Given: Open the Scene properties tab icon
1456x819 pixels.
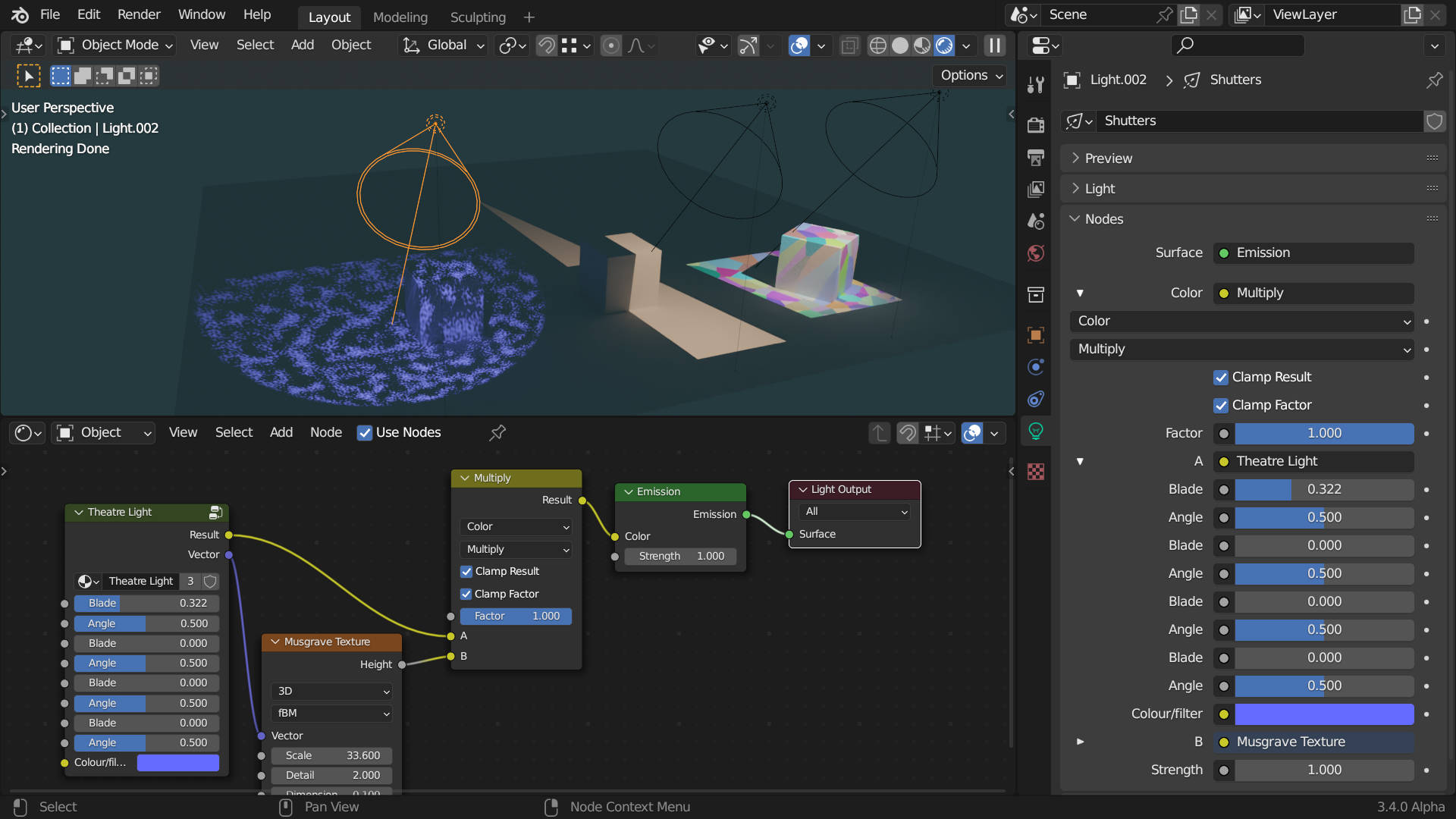Looking at the screenshot, I should click(1036, 221).
